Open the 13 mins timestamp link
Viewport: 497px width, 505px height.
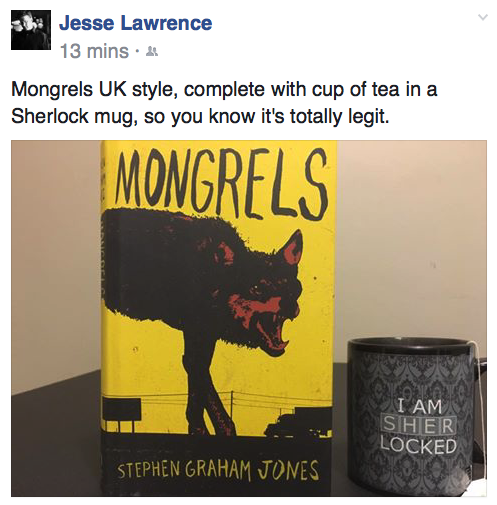coord(94,51)
